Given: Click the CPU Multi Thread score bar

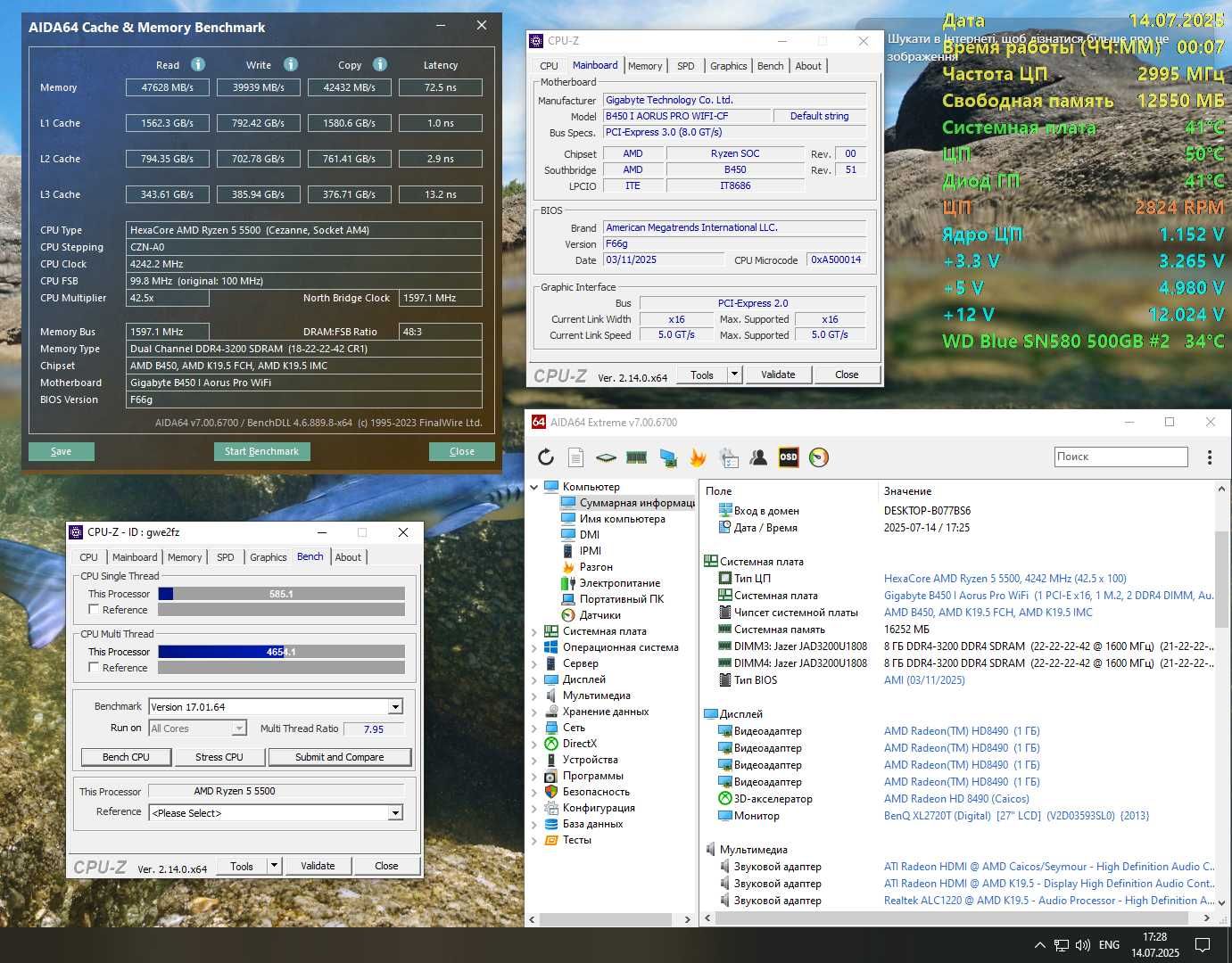Looking at the screenshot, I should tap(281, 652).
